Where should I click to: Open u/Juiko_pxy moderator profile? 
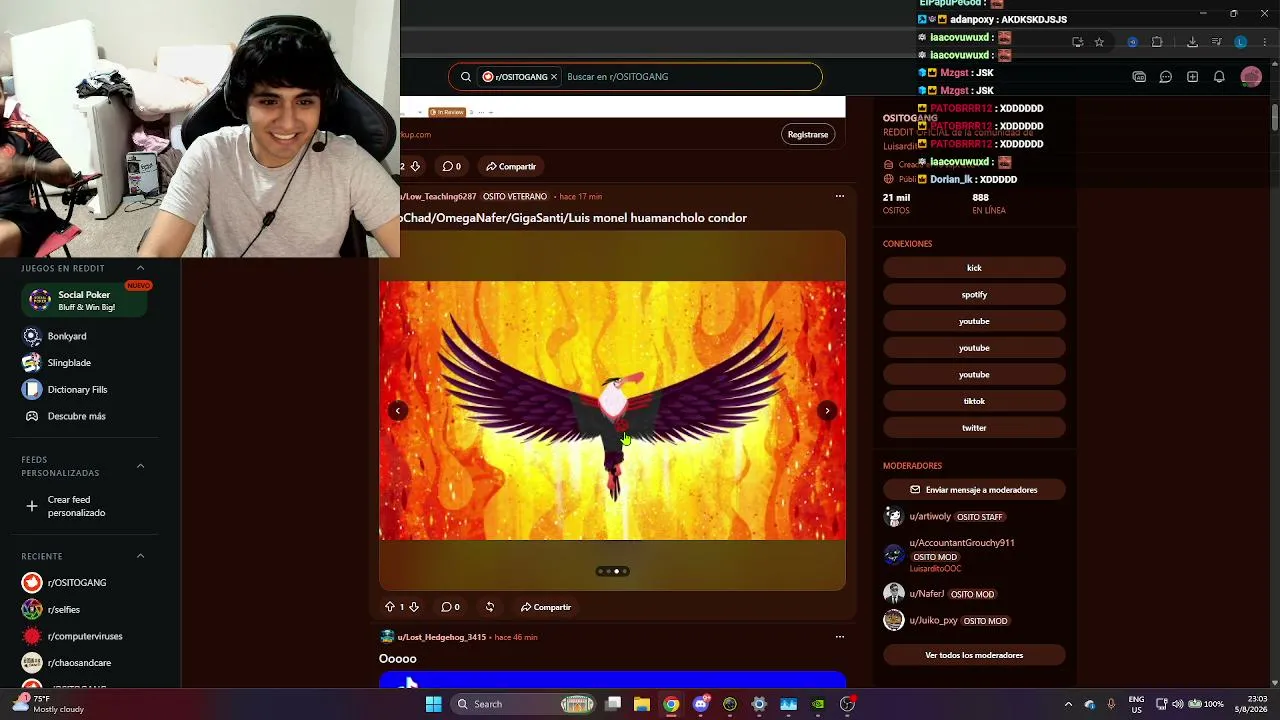[x=933, y=621]
